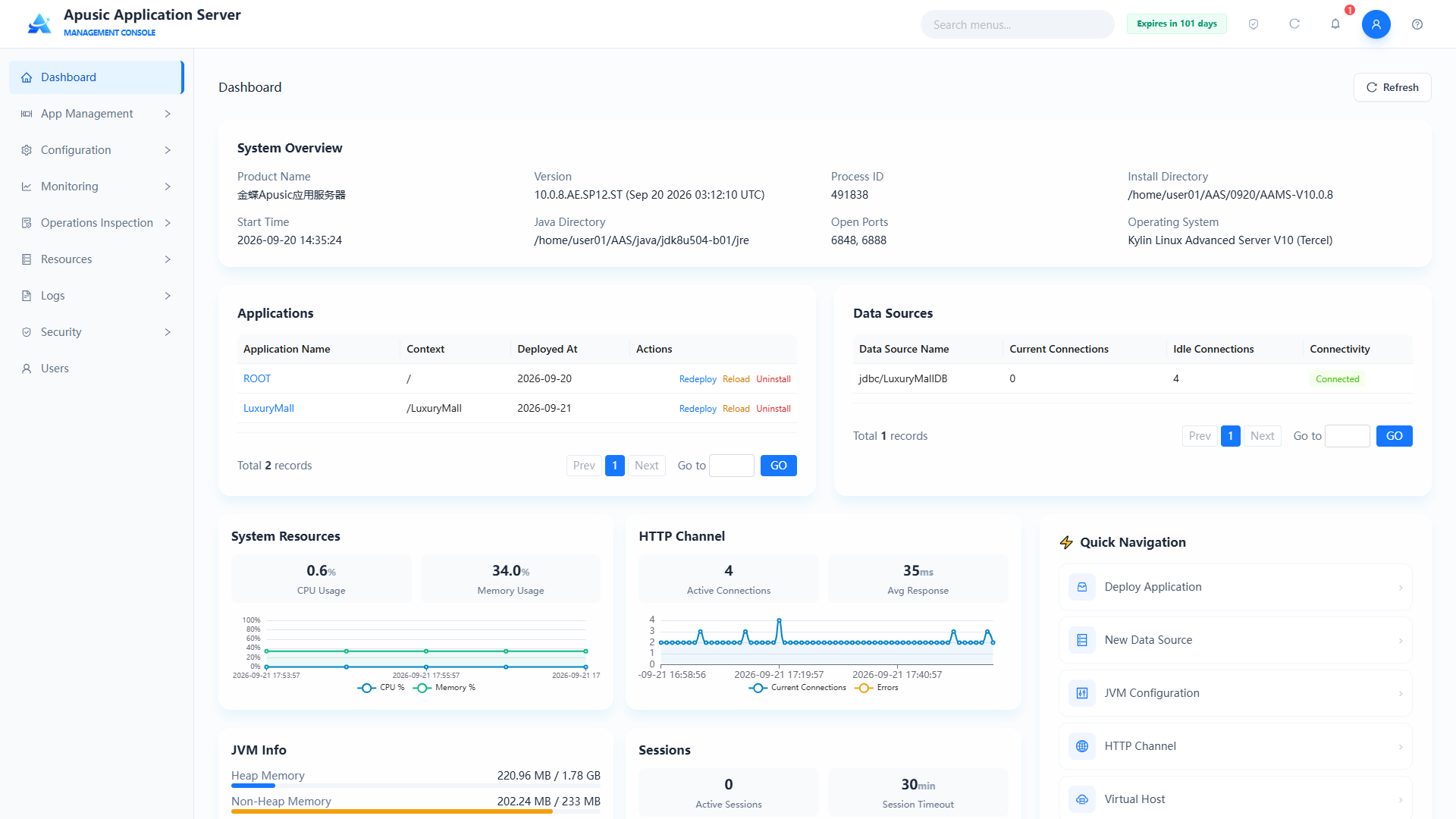Screen dimensions: 1456x819
Task: Click Redeploy for LuxuryMall application
Action: point(698,409)
